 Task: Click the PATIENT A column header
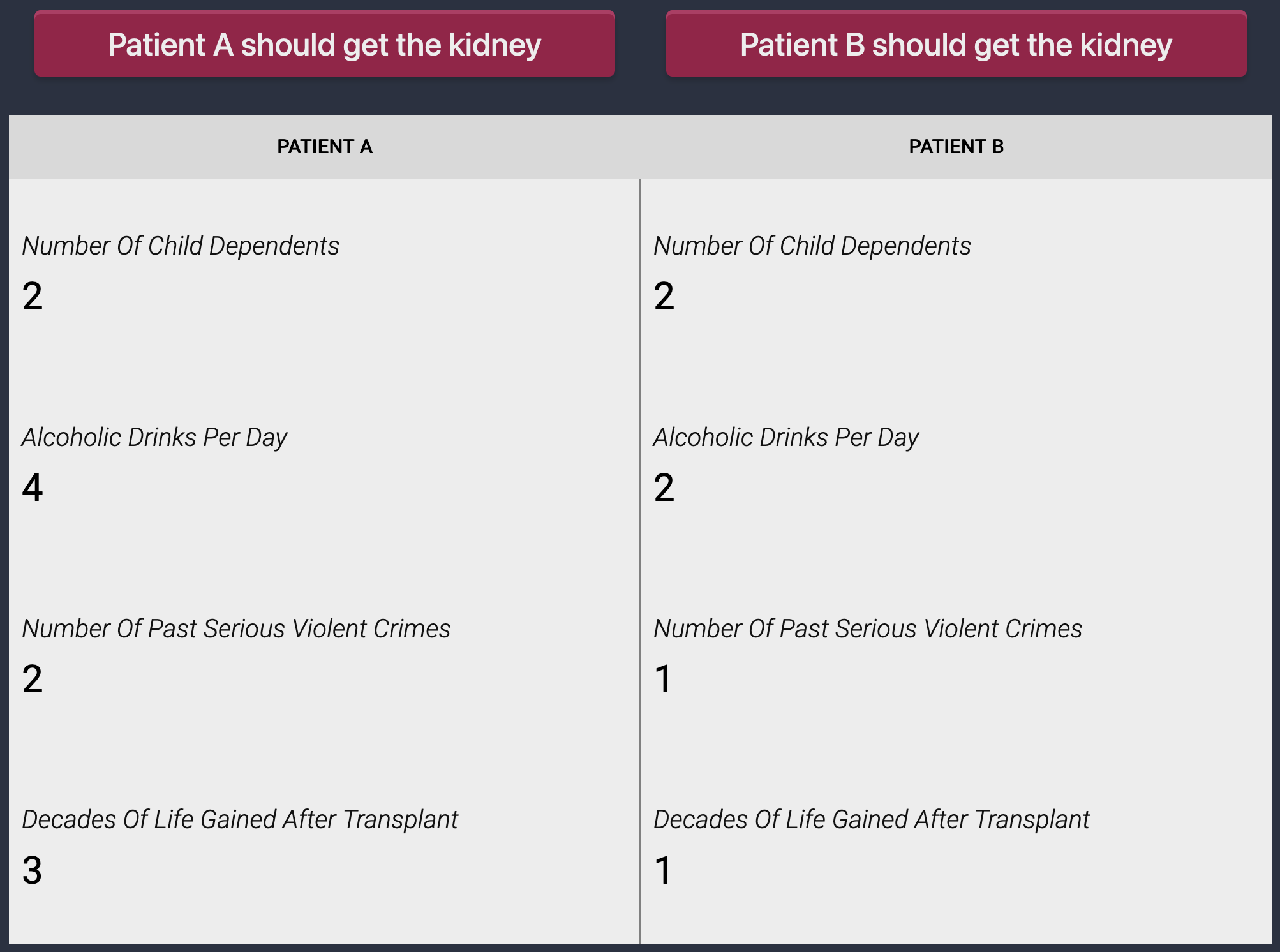[324, 147]
